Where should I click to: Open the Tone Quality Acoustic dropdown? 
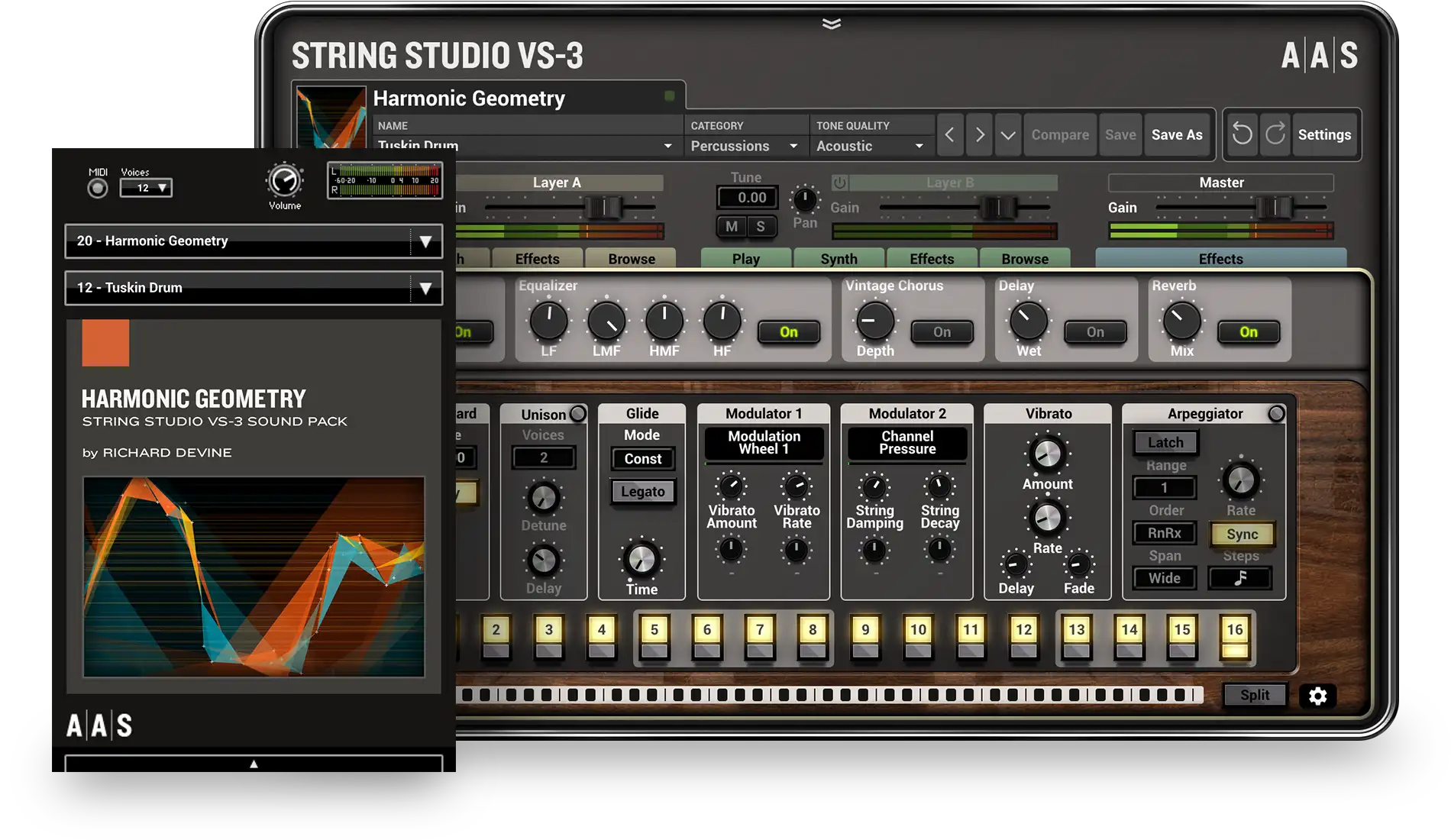[x=870, y=146]
